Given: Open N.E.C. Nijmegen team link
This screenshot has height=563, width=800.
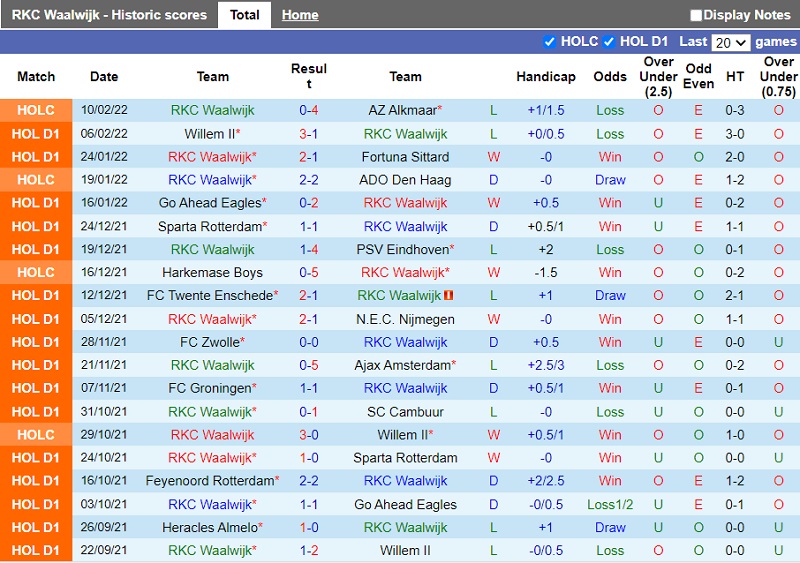Looking at the screenshot, I should [x=405, y=319].
